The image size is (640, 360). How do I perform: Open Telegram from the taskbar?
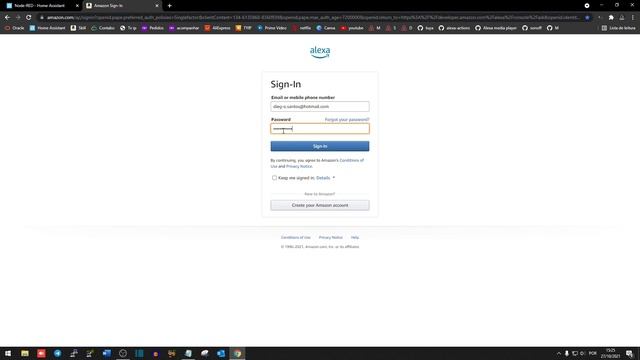(58, 353)
